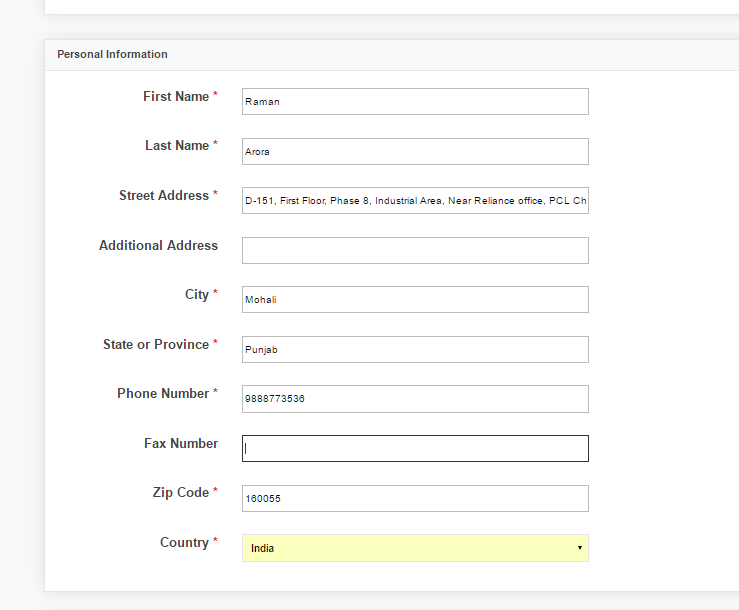Click the Zip Code input field
739x610 pixels.
(415, 498)
